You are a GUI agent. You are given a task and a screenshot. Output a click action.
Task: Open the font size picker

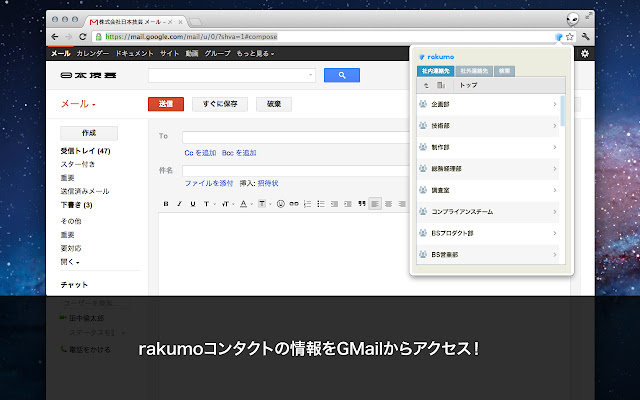tap(227, 204)
